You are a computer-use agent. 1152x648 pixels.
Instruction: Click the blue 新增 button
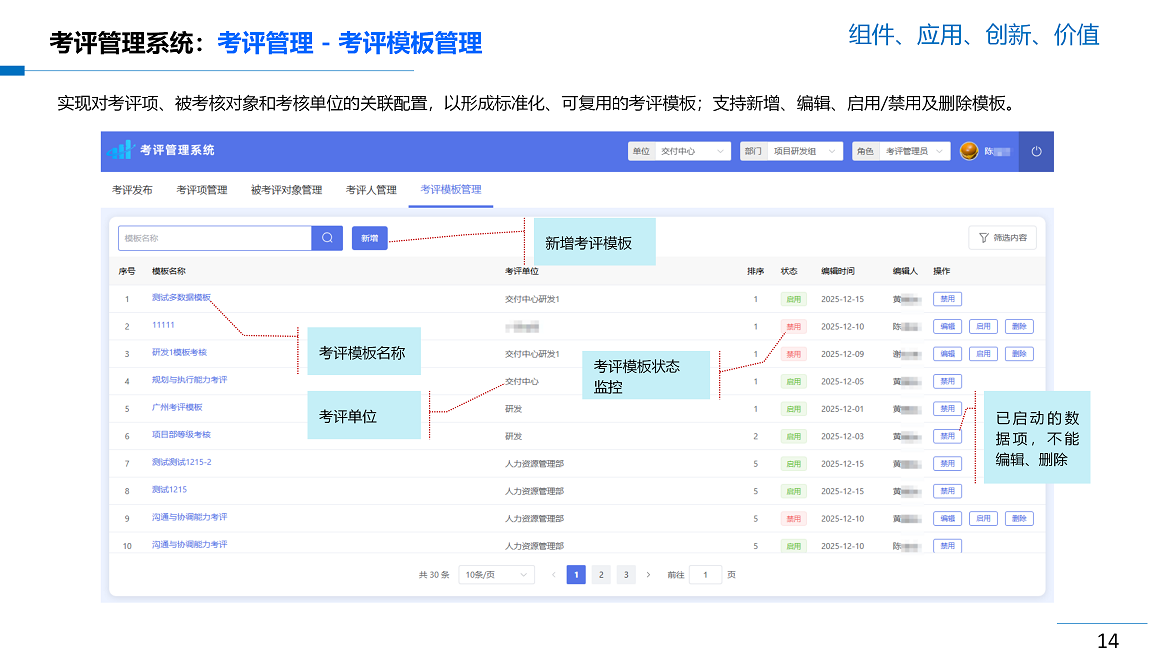pos(369,238)
